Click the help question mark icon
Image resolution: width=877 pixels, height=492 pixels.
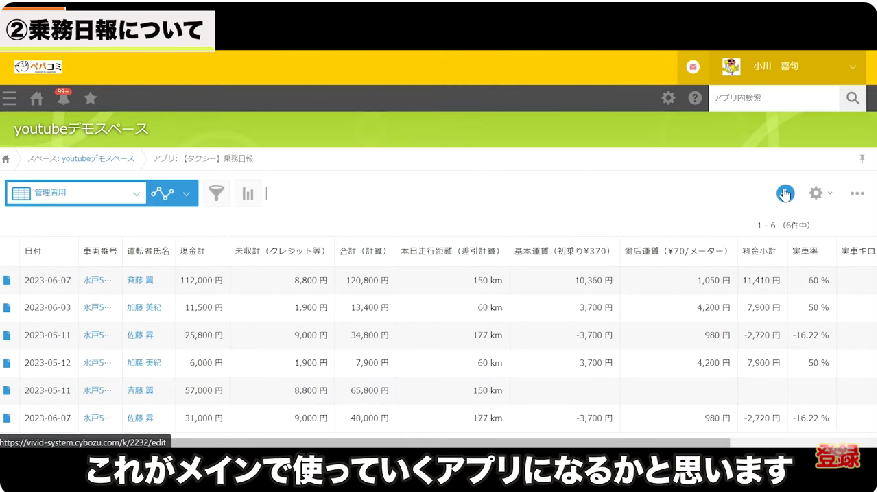click(x=695, y=98)
